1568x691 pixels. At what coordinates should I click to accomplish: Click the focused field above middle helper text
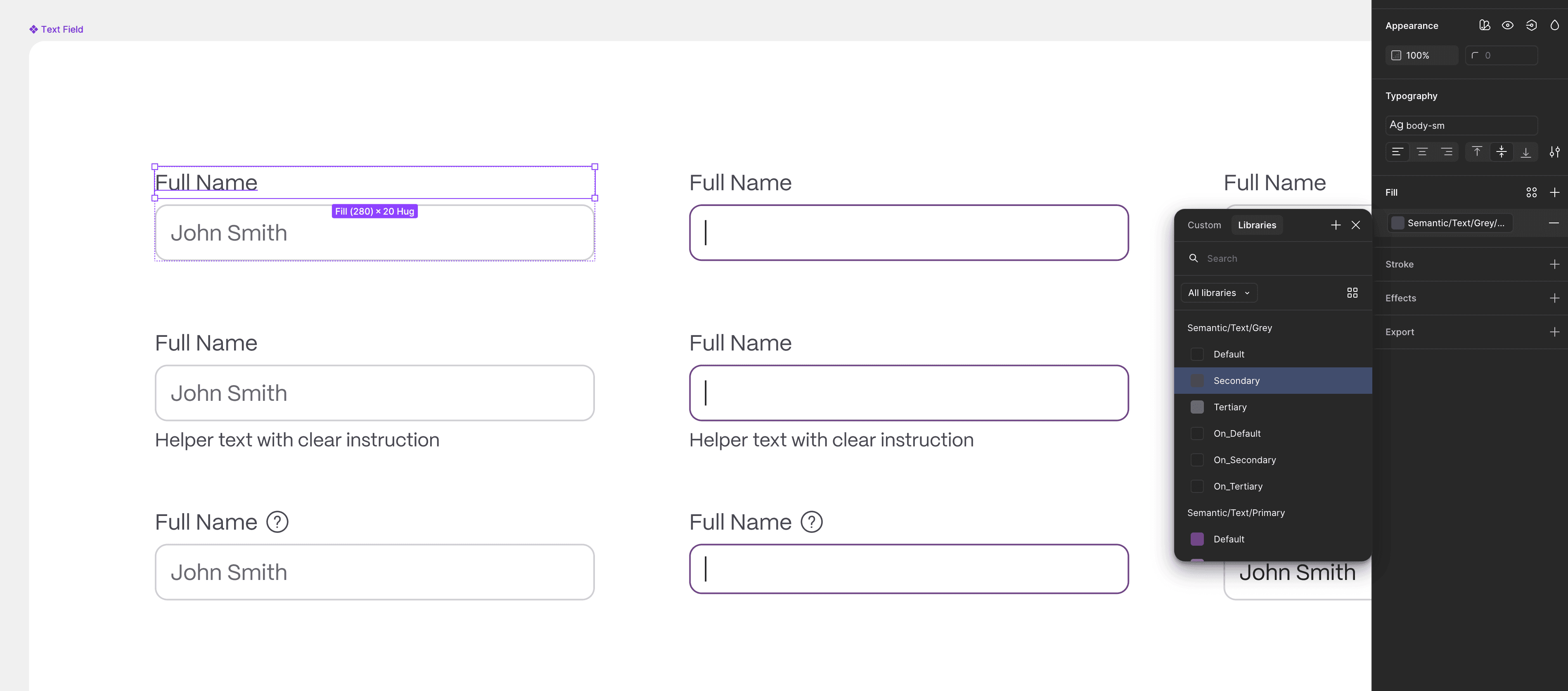pyautogui.click(x=909, y=393)
